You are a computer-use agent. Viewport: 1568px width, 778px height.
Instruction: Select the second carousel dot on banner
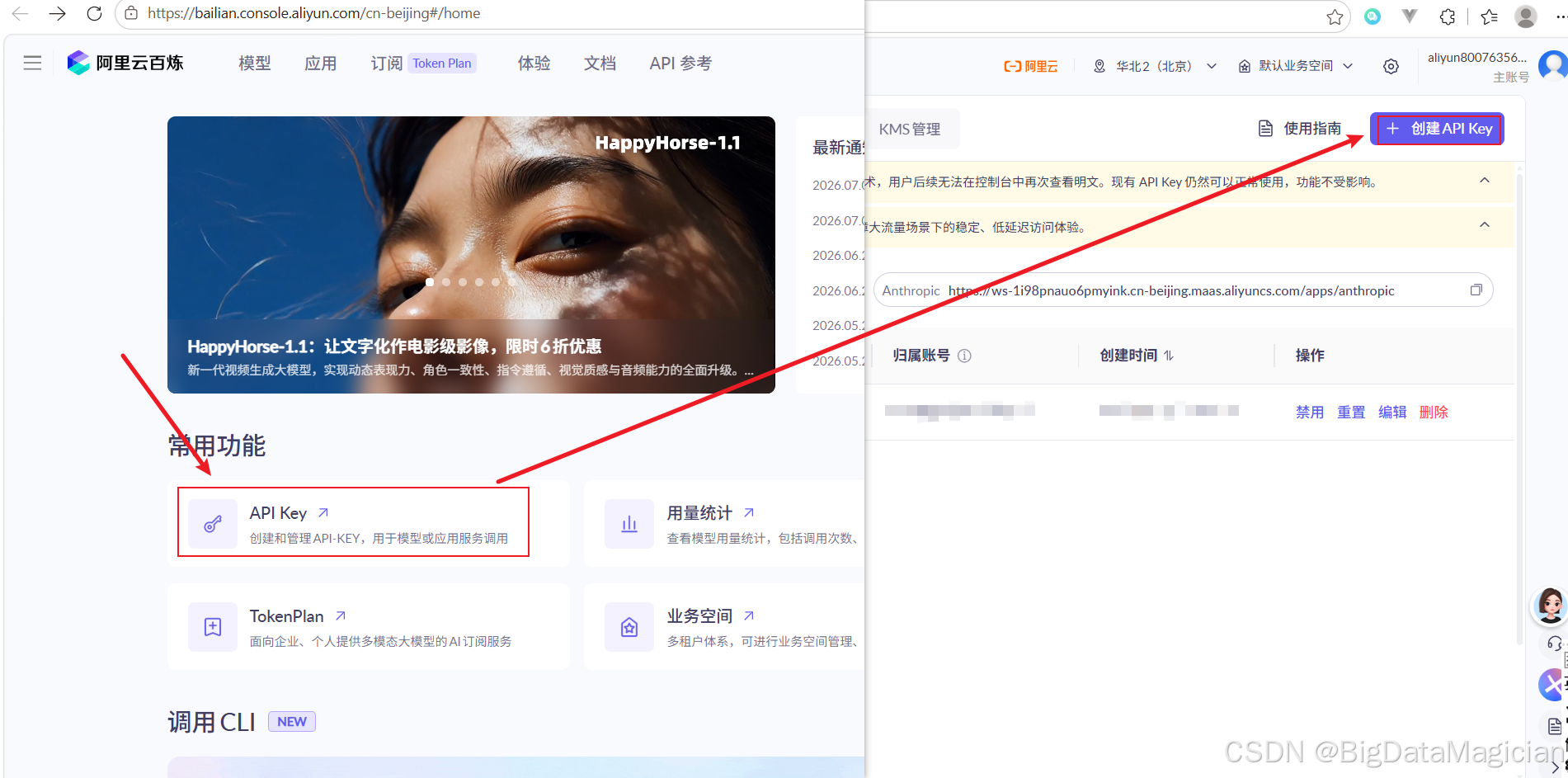[446, 282]
